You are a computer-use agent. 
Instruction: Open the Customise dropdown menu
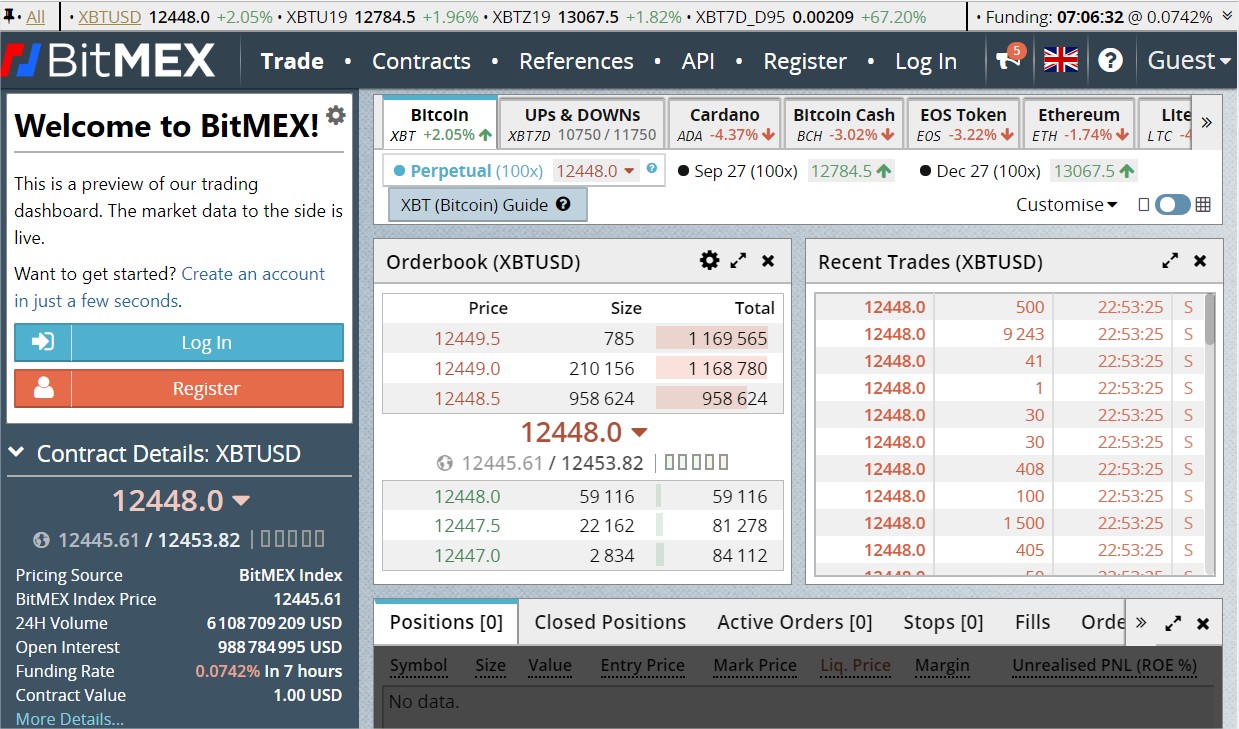pyautogui.click(x=1067, y=205)
